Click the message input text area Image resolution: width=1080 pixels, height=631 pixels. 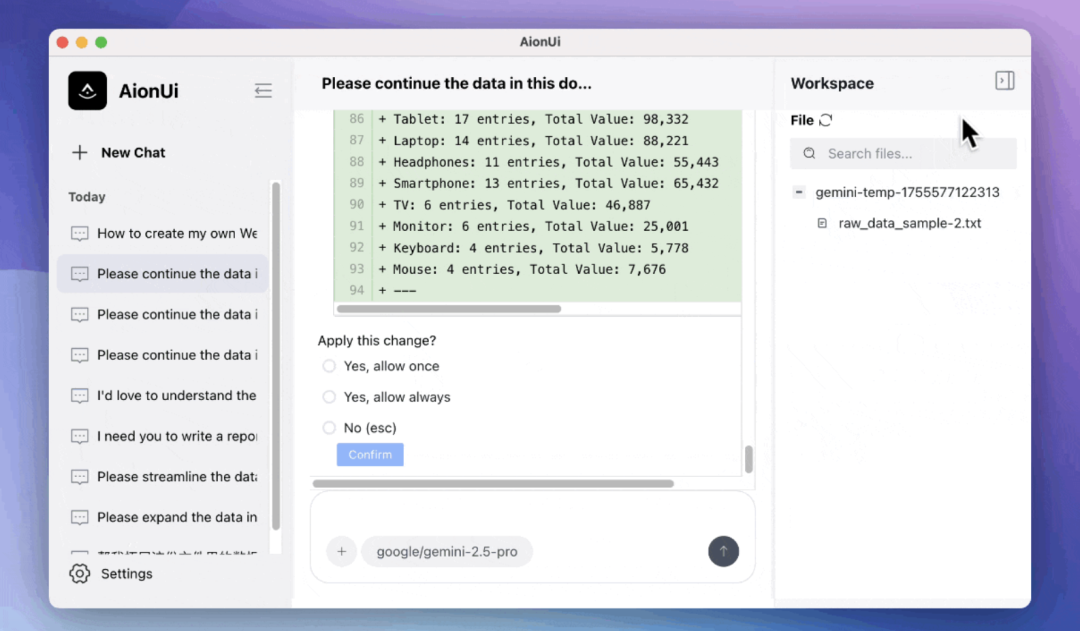[x=532, y=515]
